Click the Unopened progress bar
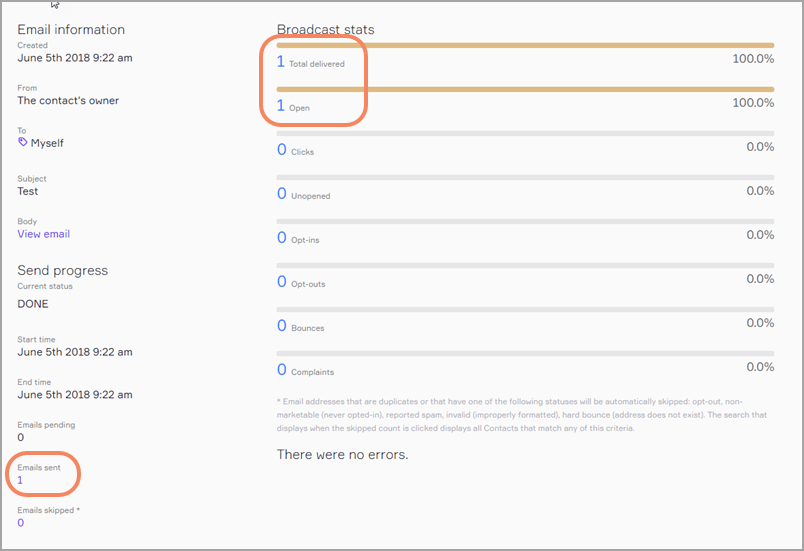 tap(525, 177)
